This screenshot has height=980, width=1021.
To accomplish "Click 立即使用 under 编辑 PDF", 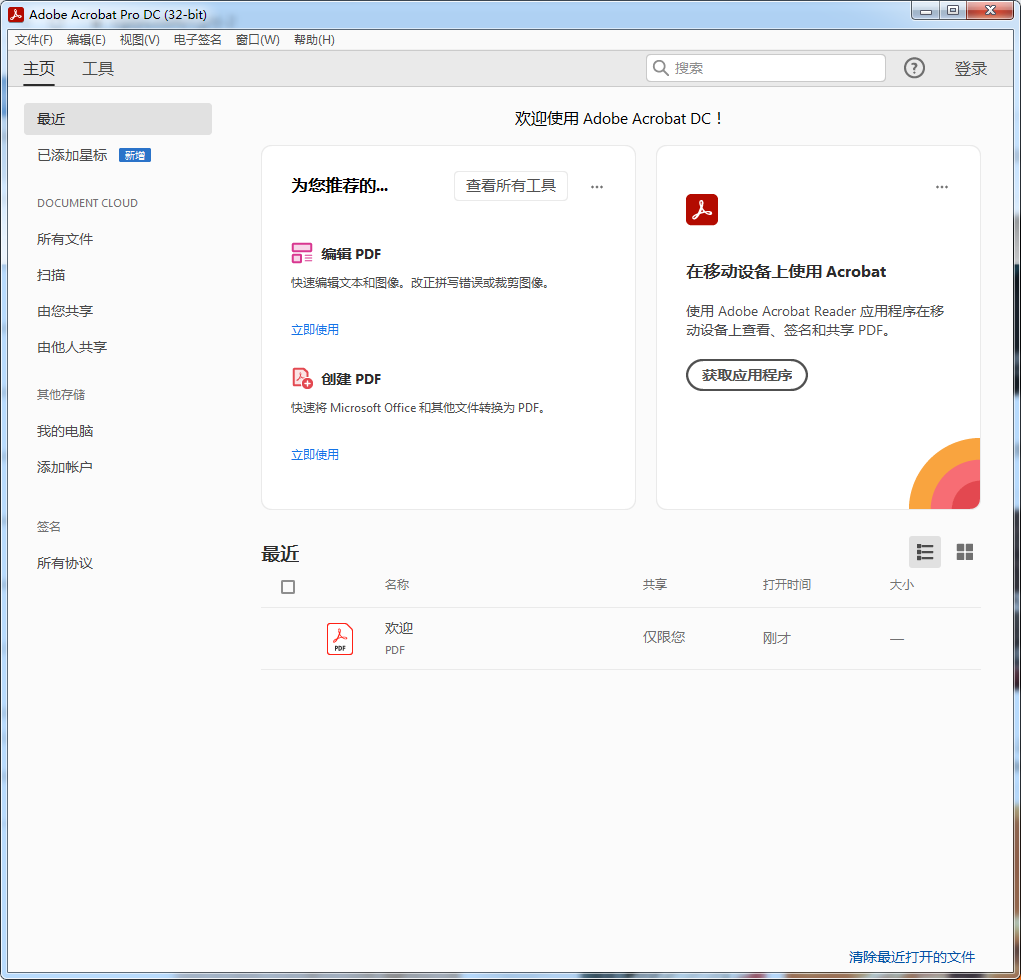I will (x=315, y=329).
